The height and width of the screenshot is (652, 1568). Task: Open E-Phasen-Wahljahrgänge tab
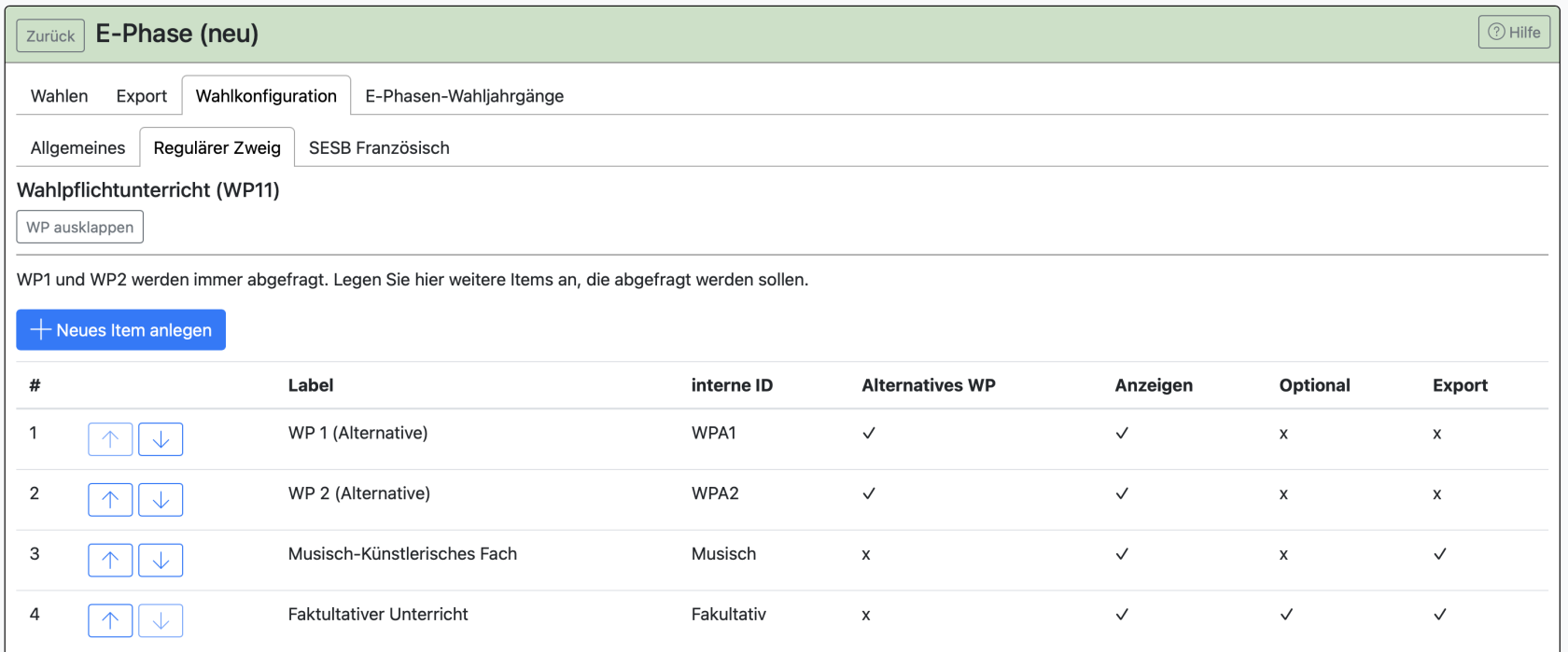pos(464,96)
